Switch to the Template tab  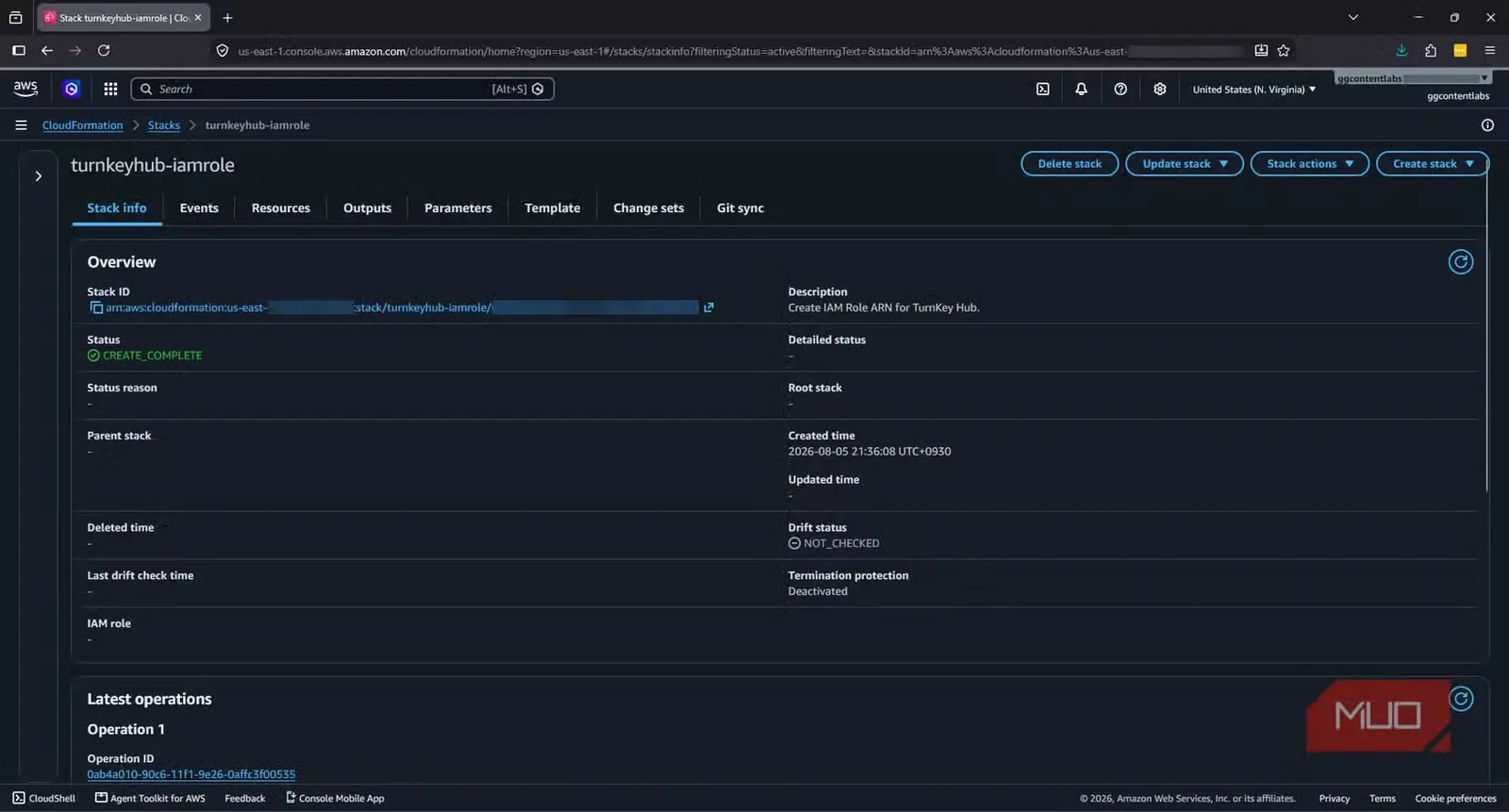[x=553, y=208]
